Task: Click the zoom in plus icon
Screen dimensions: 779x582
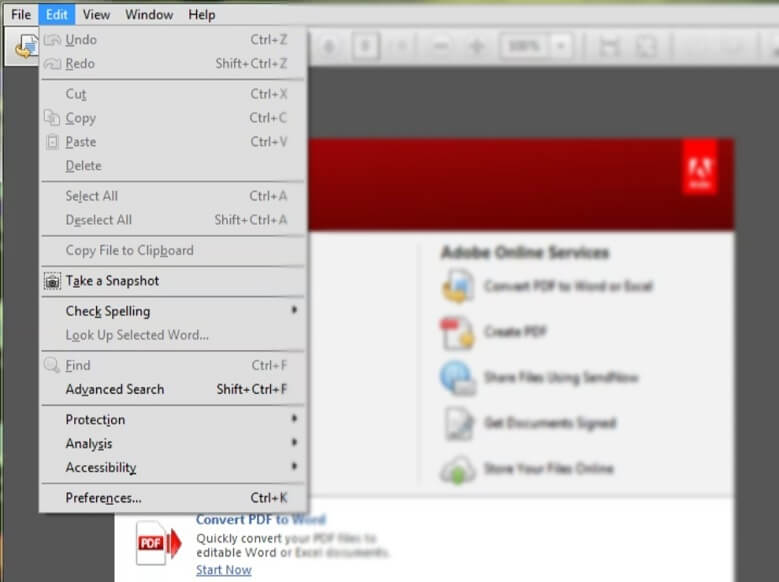Action: pos(477,47)
